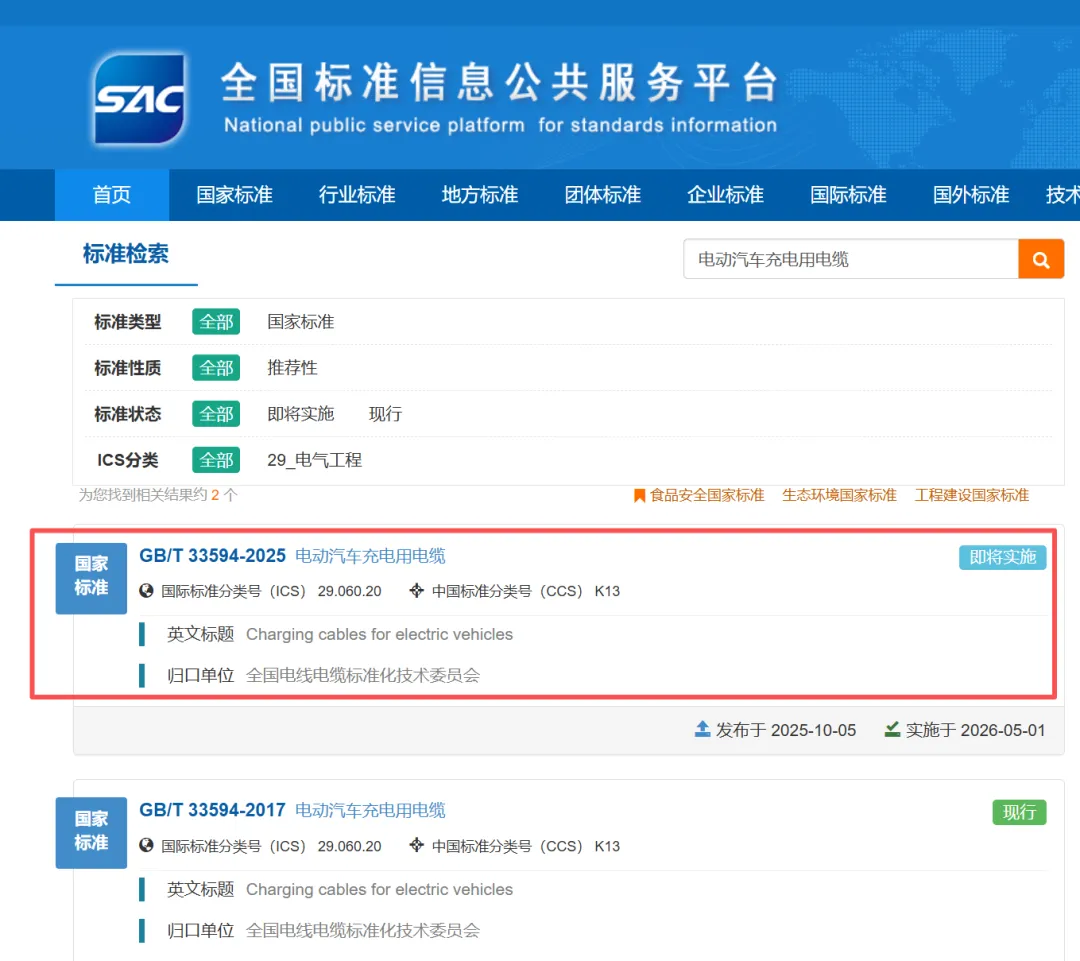Click ICS number 29.060.20 of 2017 standard

click(349, 846)
